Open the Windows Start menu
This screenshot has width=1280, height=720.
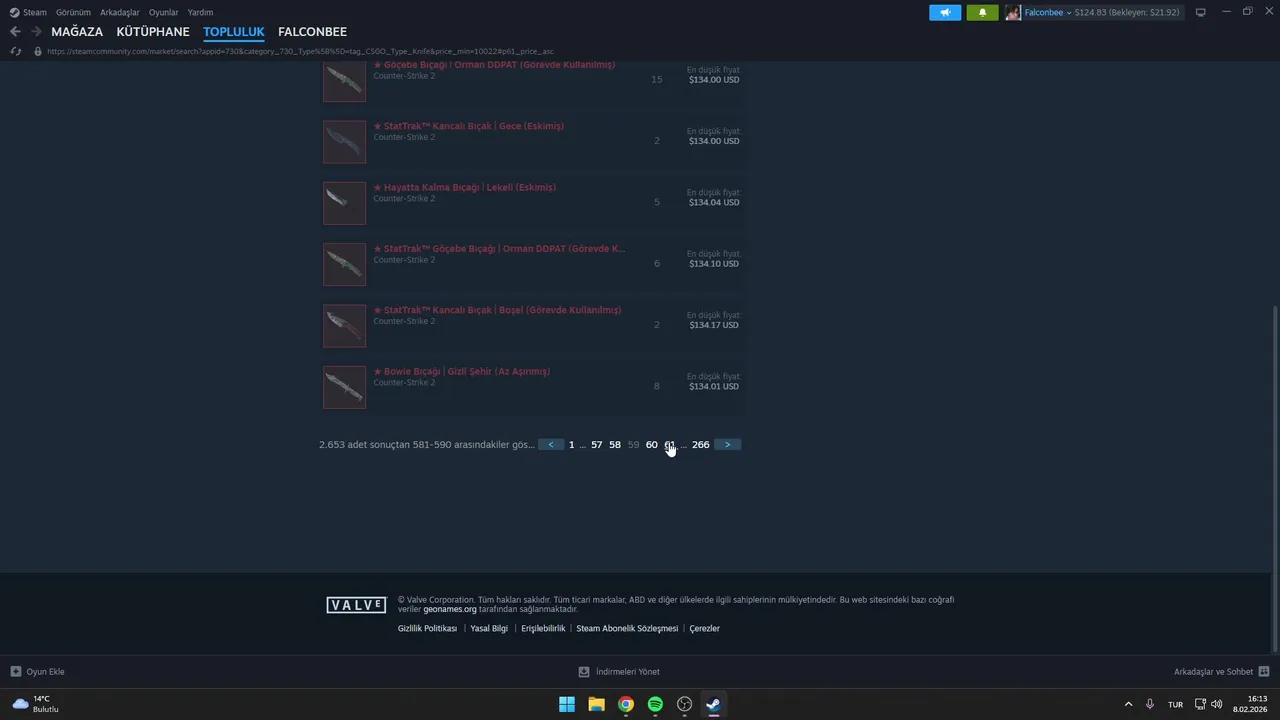(x=567, y=704)
